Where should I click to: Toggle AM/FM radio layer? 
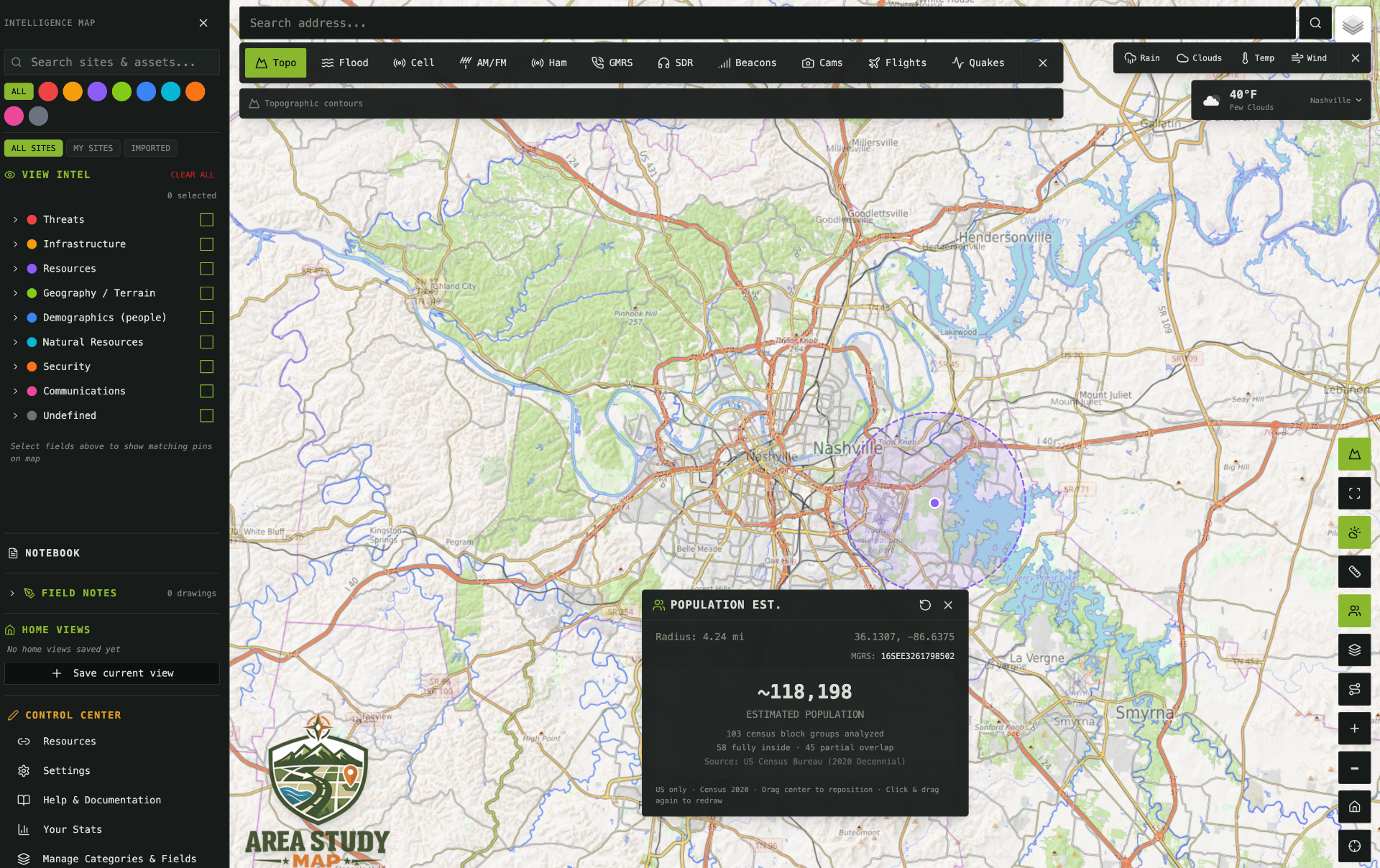482,63
